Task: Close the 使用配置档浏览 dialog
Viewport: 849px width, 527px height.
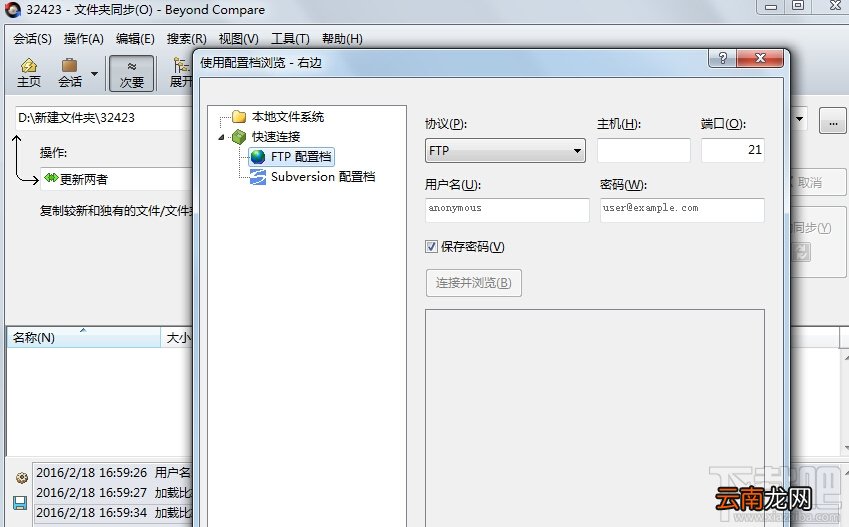Action: pyautogui.click(x=760, y=58)
